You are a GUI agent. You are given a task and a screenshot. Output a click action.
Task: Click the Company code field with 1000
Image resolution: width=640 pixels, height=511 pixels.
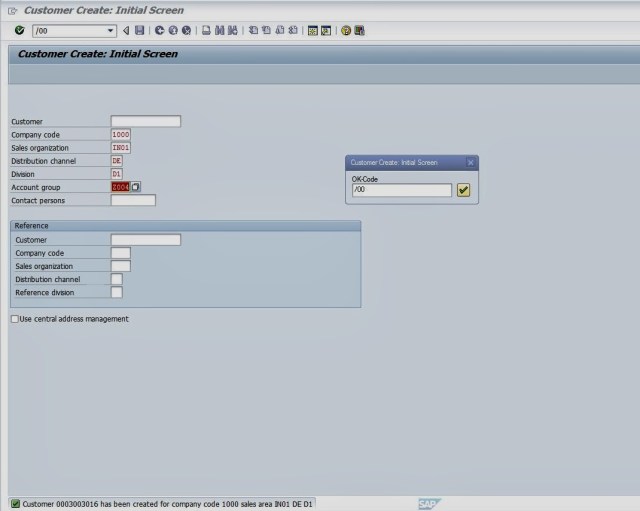pyautogui.click(x=121, y=135)
